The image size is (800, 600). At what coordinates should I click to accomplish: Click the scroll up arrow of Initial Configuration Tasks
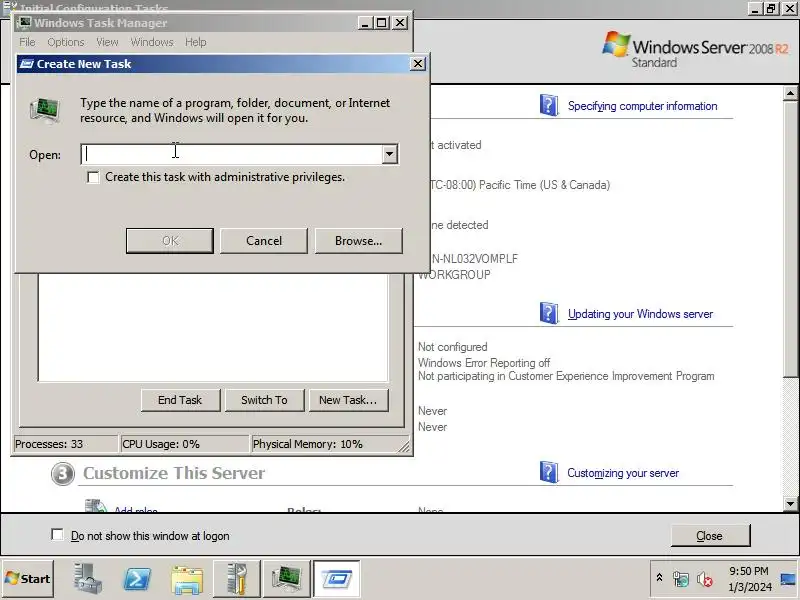coord(790,93)
